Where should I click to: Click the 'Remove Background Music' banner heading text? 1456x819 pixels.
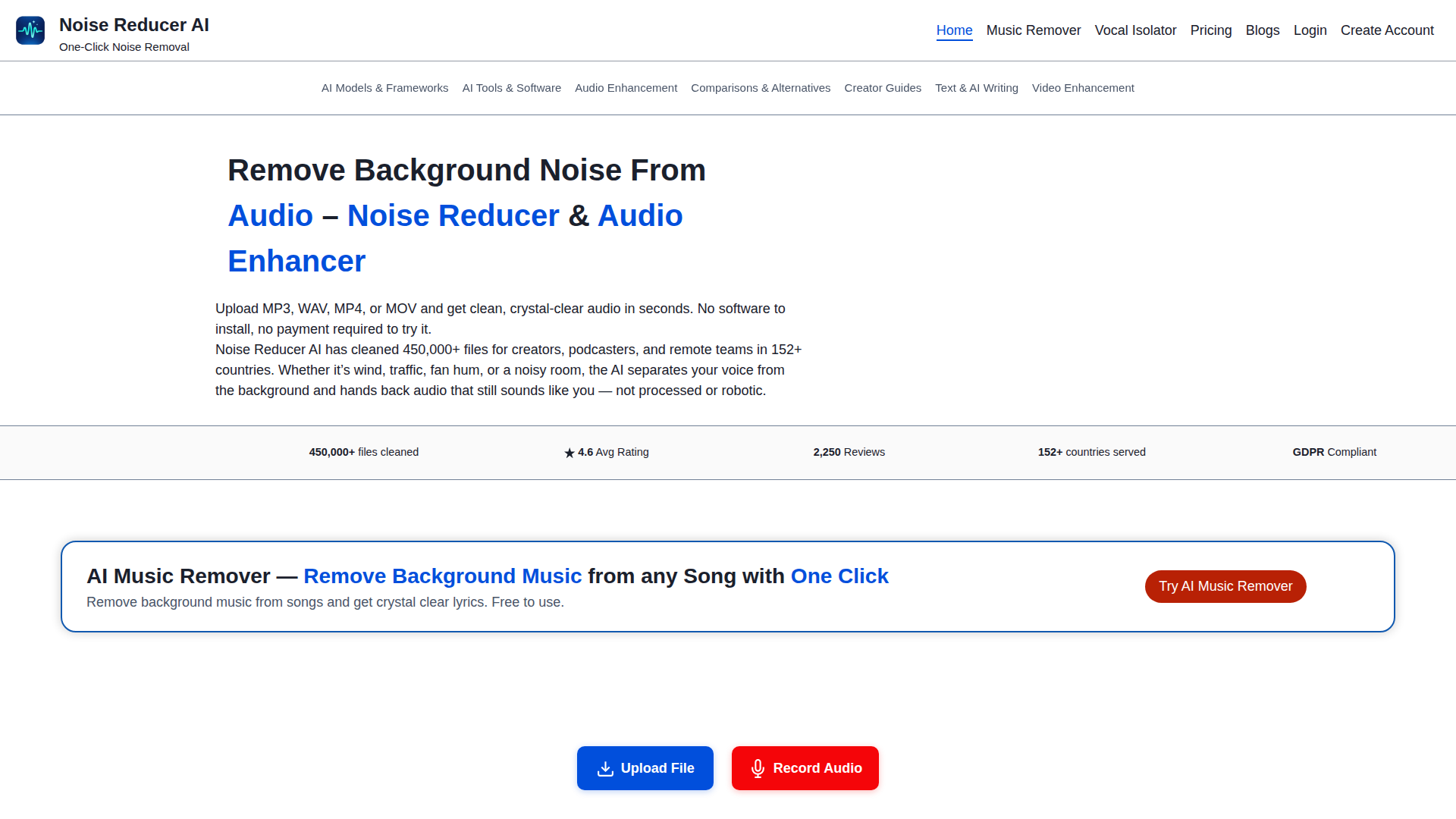click(443, 576)
